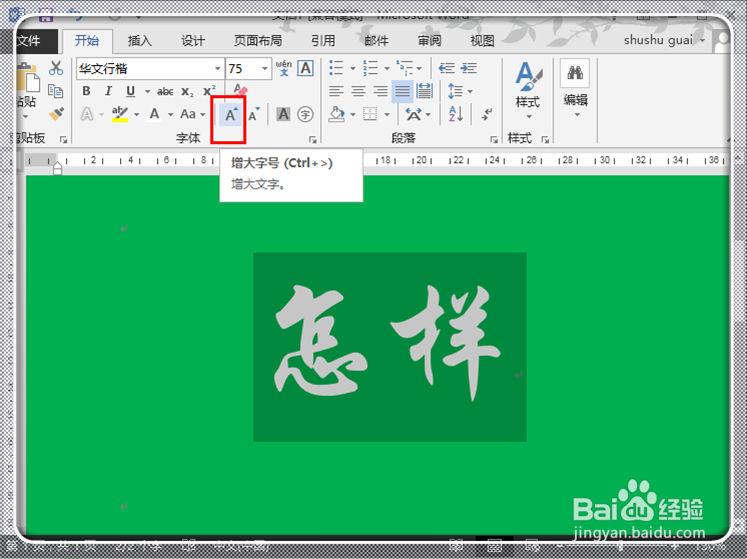Apply yellow text highlight color
747x559 pixels.
click(120, 114)
